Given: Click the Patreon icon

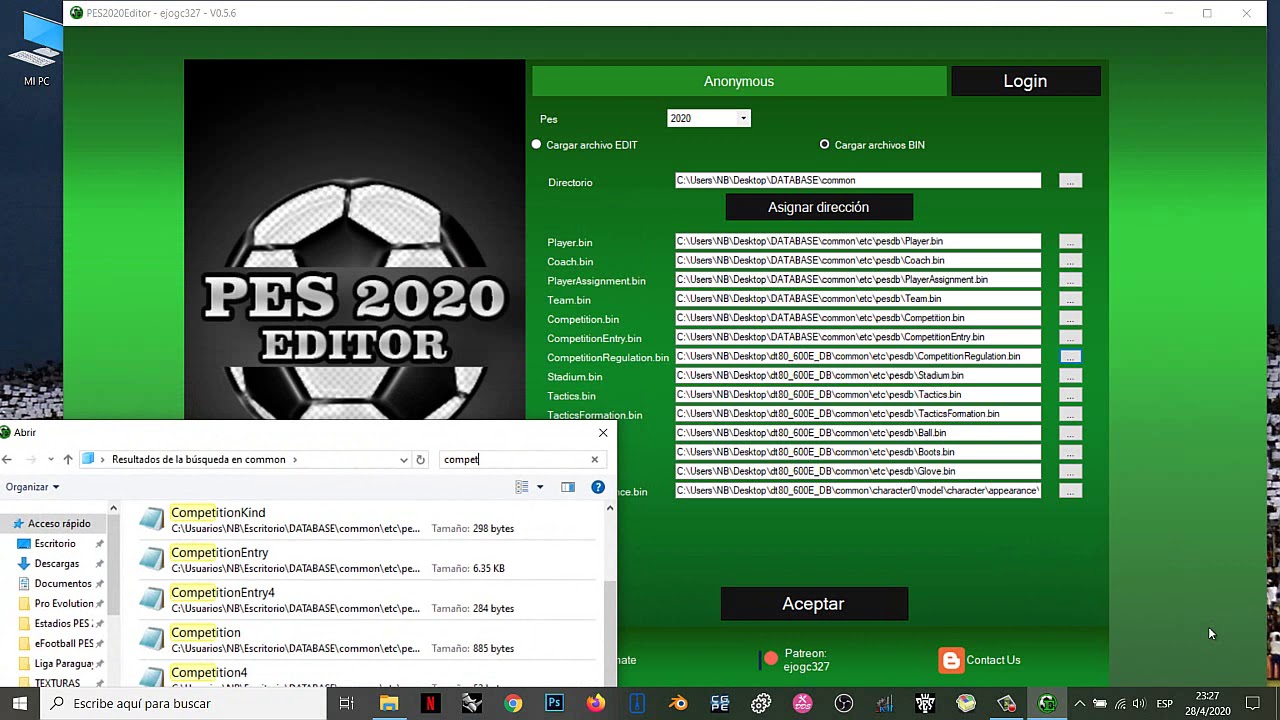Looking at the screenshot, I should 770,660.
